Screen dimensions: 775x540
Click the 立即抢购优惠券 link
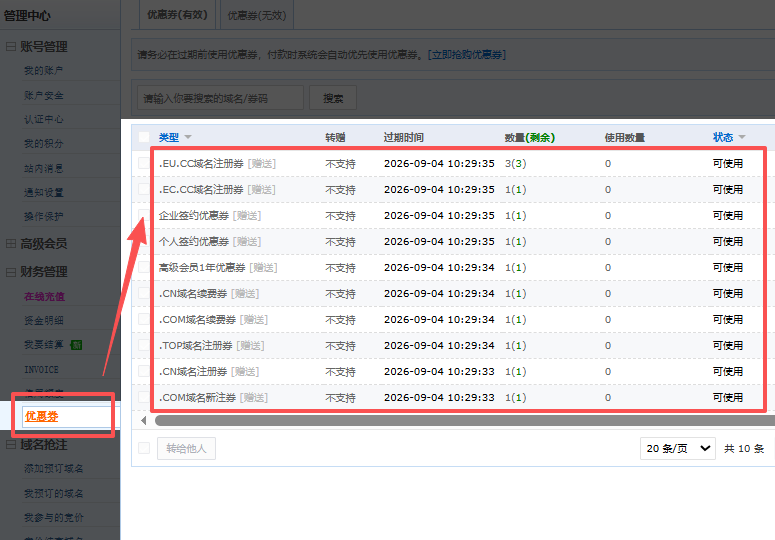coord(467,54)
